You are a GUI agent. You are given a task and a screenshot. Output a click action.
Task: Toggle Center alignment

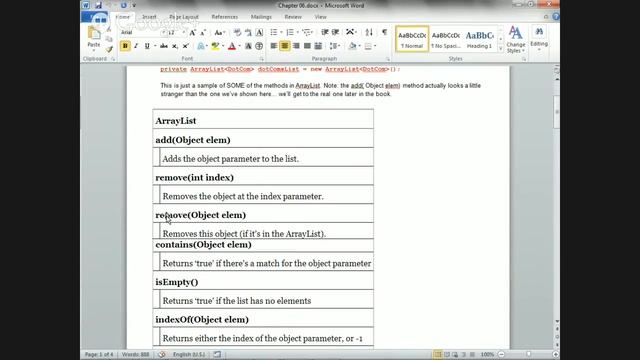285,46
